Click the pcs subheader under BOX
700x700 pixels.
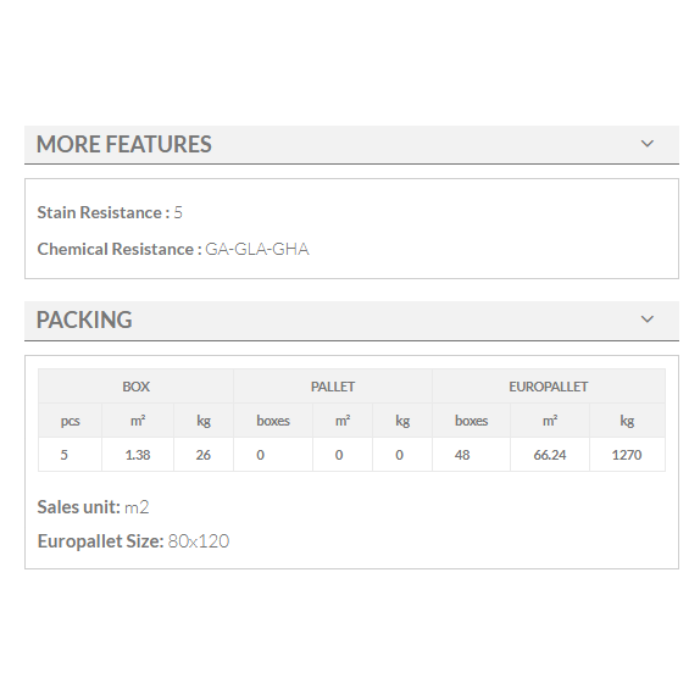70,421
